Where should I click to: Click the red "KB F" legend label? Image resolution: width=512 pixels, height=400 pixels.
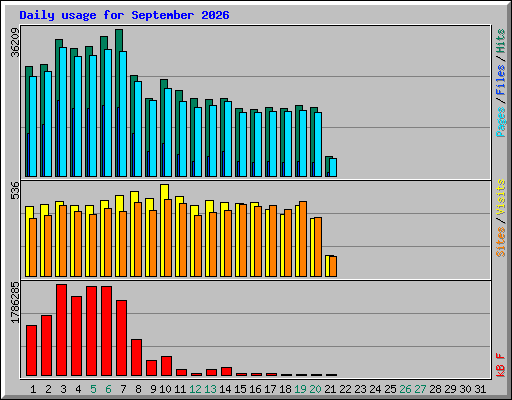coord(500,365)
